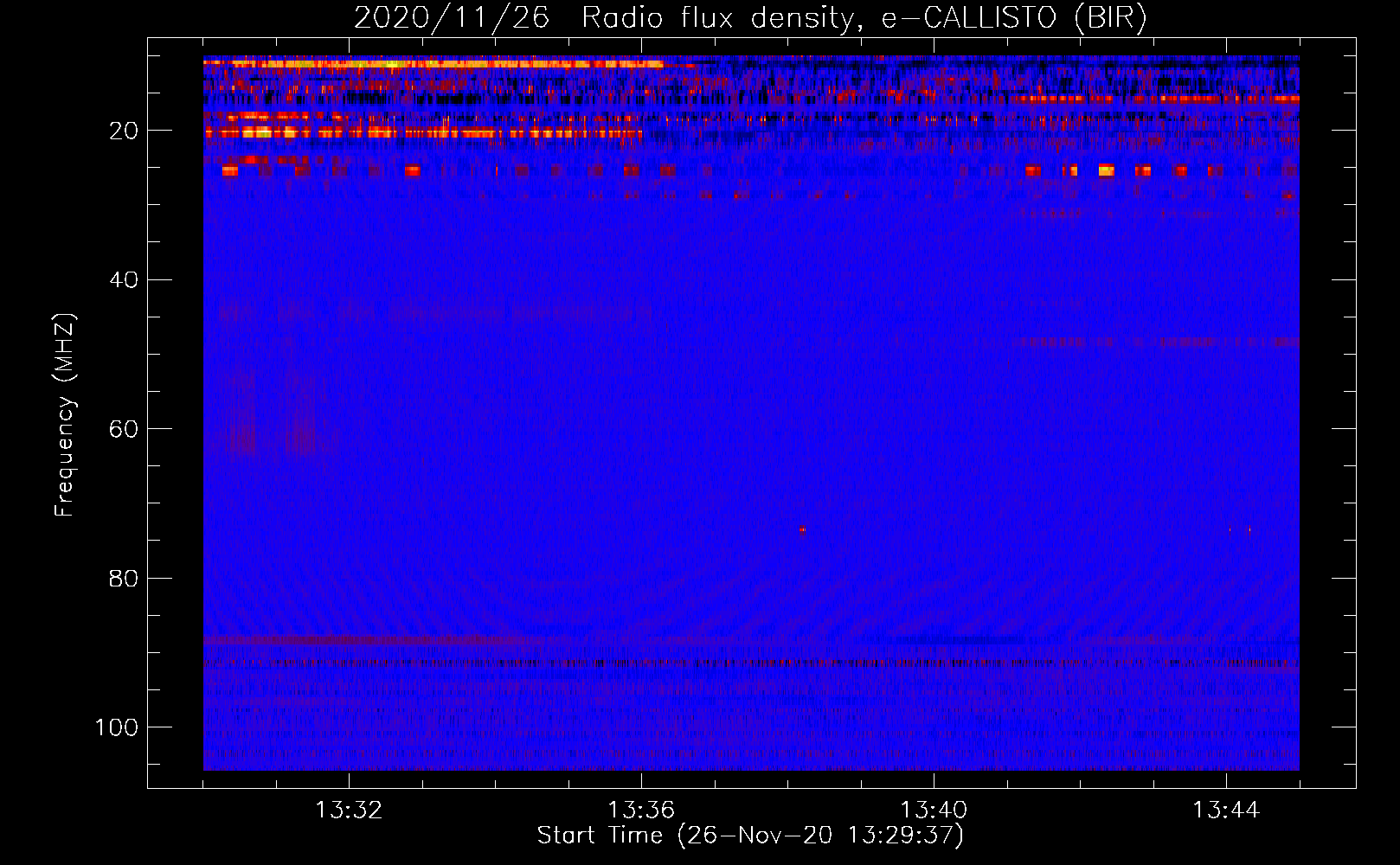Click the 13:40 time tick label
The width and height of the screenshot is (1400, 865).
934,811
